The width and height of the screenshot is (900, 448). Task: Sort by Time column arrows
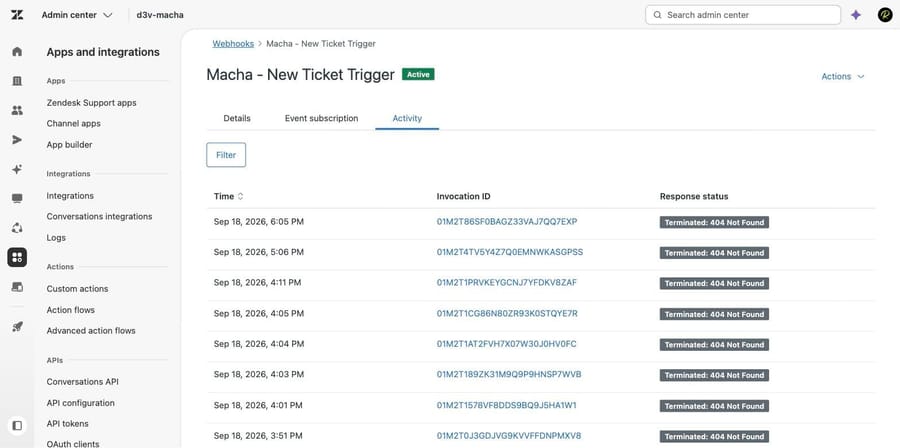(x=240, y=196)
